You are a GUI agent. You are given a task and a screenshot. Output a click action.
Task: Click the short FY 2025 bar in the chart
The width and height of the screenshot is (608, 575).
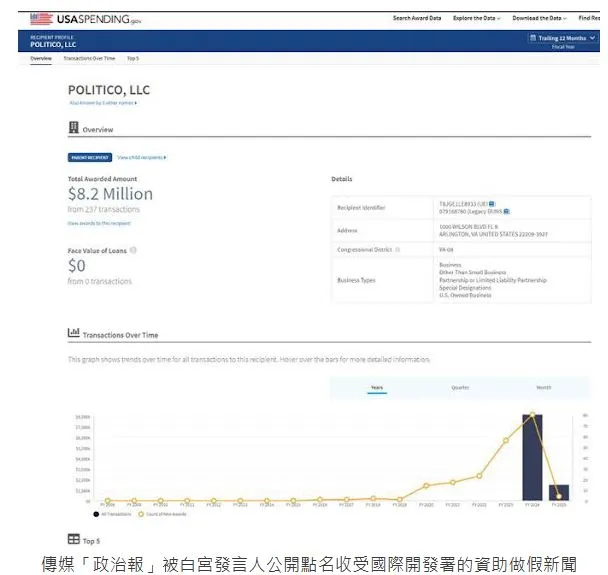click(x=559, y=492)
